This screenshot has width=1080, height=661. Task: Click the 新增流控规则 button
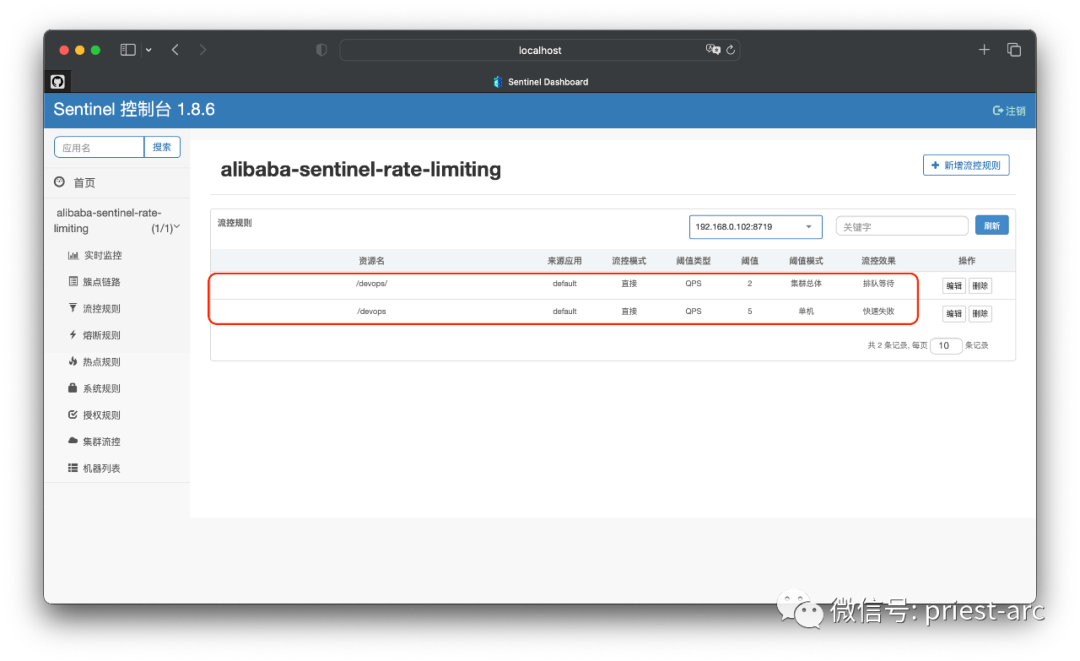click(966, 165)
